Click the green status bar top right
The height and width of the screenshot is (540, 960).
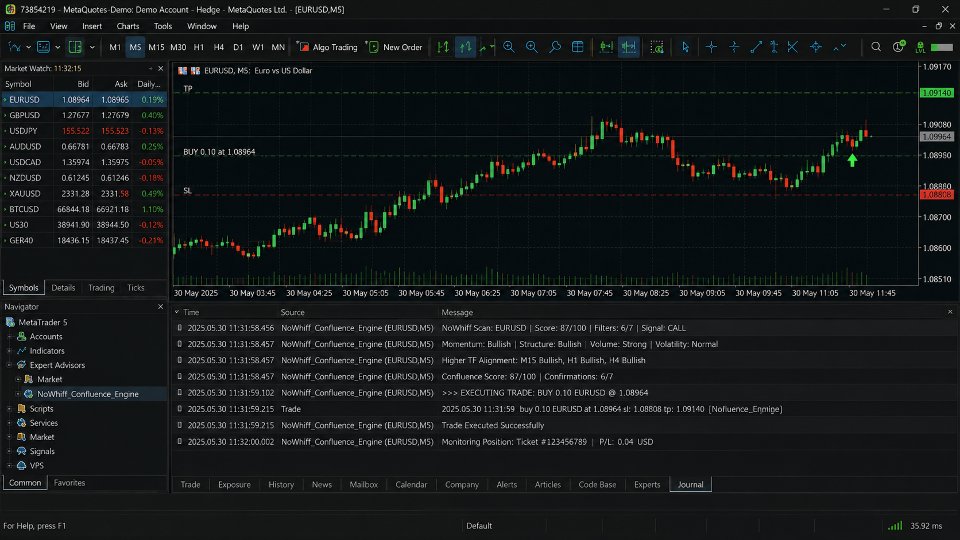point(942,47)
